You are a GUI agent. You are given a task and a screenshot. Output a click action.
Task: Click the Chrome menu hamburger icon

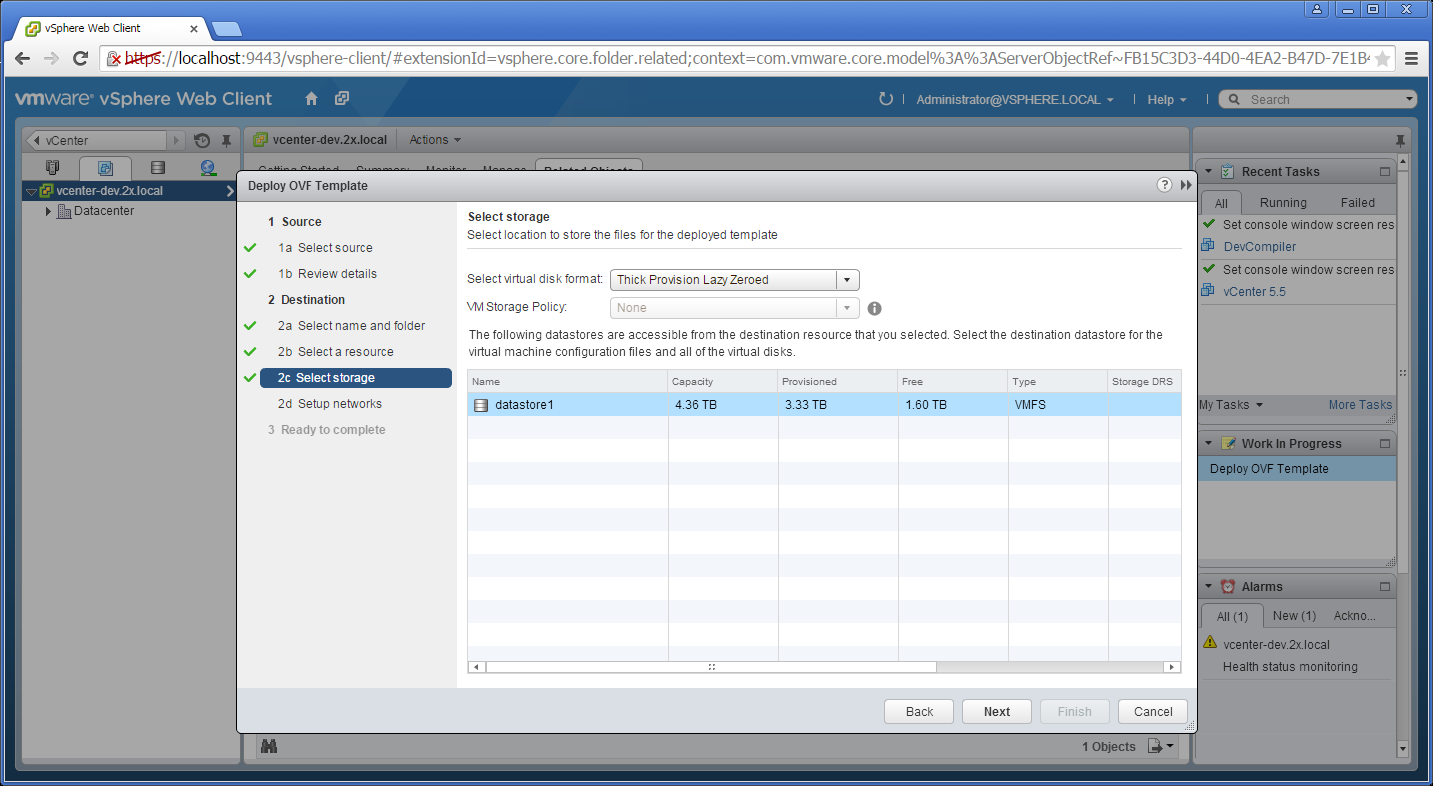tap(1411, 58)
